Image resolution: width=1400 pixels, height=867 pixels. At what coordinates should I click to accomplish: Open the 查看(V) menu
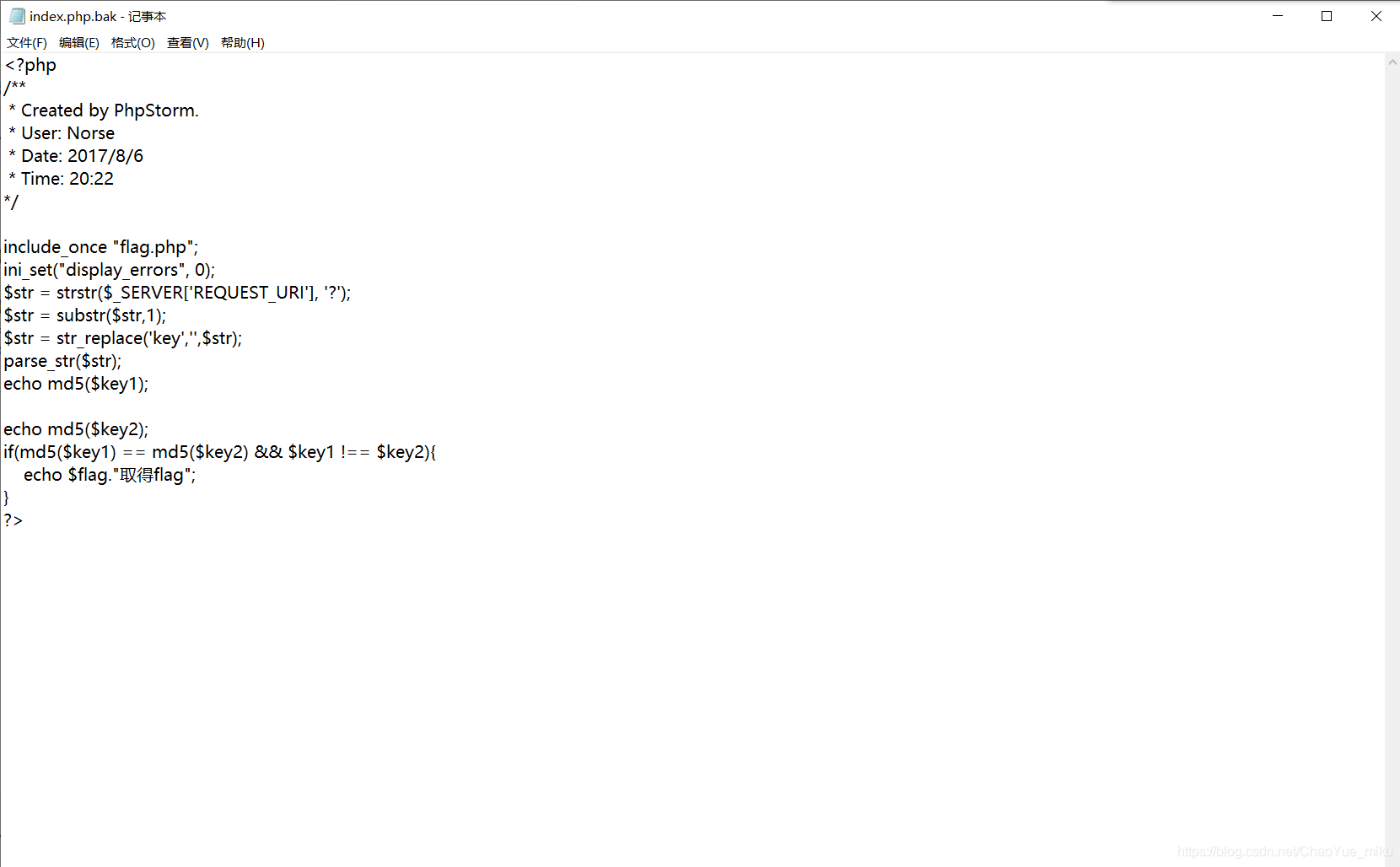(x=187, y=42)
